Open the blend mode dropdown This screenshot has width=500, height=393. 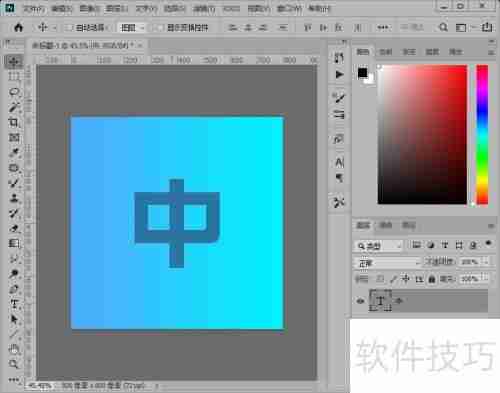coord(388,263)
